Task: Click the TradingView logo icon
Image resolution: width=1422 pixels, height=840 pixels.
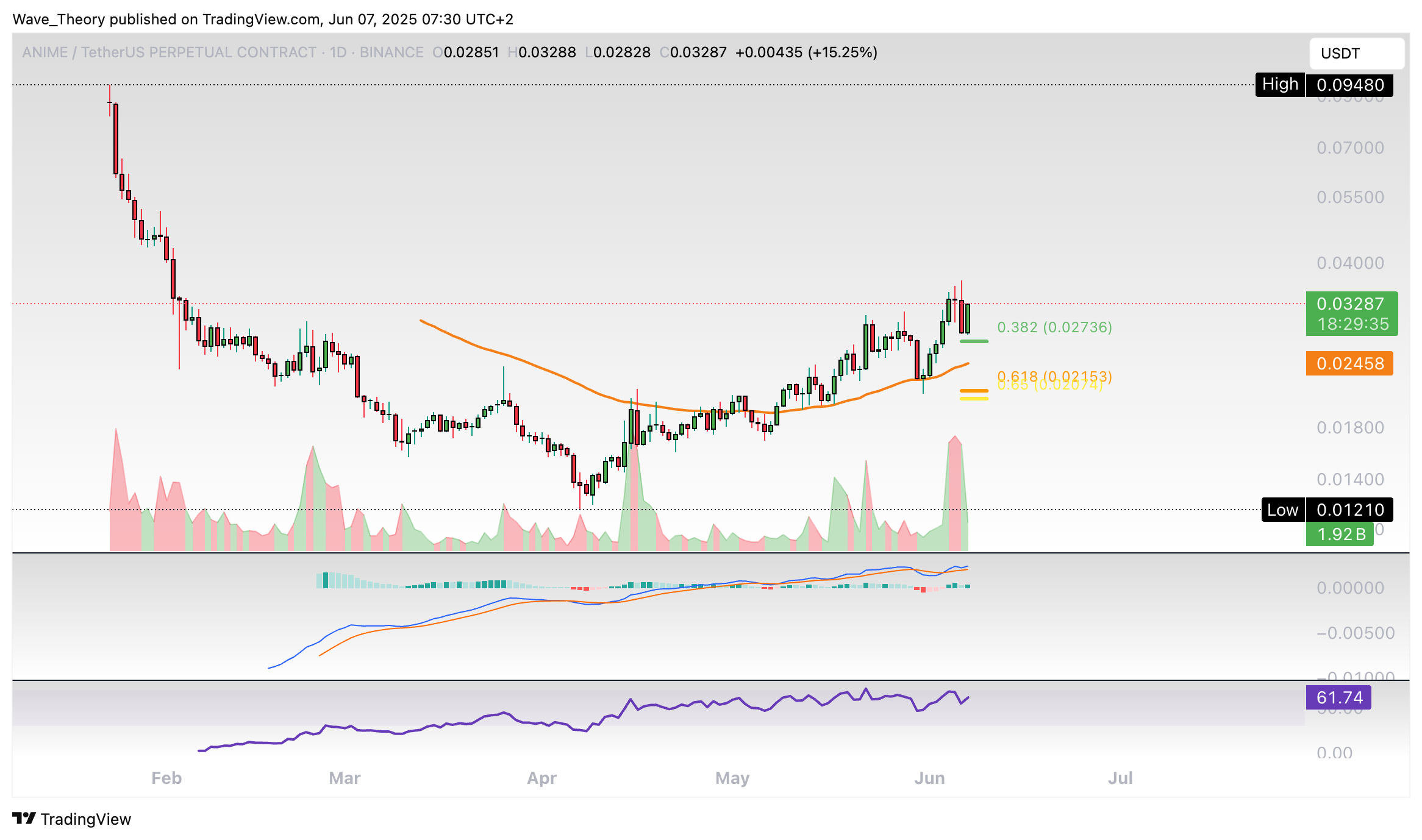Action: 24,818
